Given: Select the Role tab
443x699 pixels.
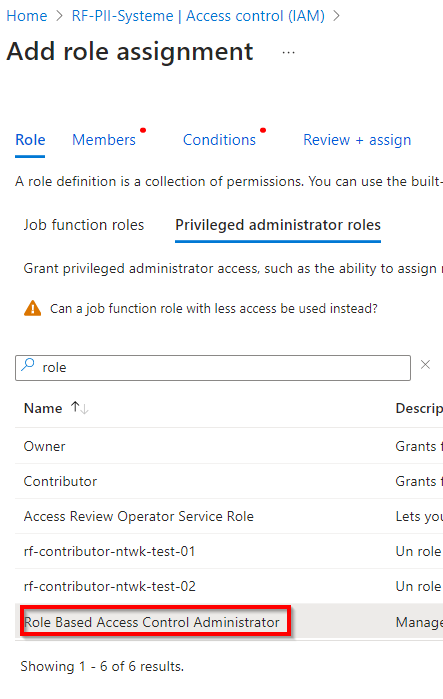Looking at the screenshot, I should pyautogui.click(x=30, y=140).
